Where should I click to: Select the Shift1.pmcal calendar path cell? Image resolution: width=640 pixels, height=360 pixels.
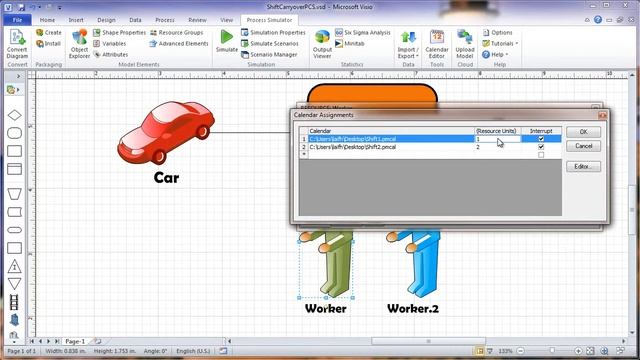391,139
